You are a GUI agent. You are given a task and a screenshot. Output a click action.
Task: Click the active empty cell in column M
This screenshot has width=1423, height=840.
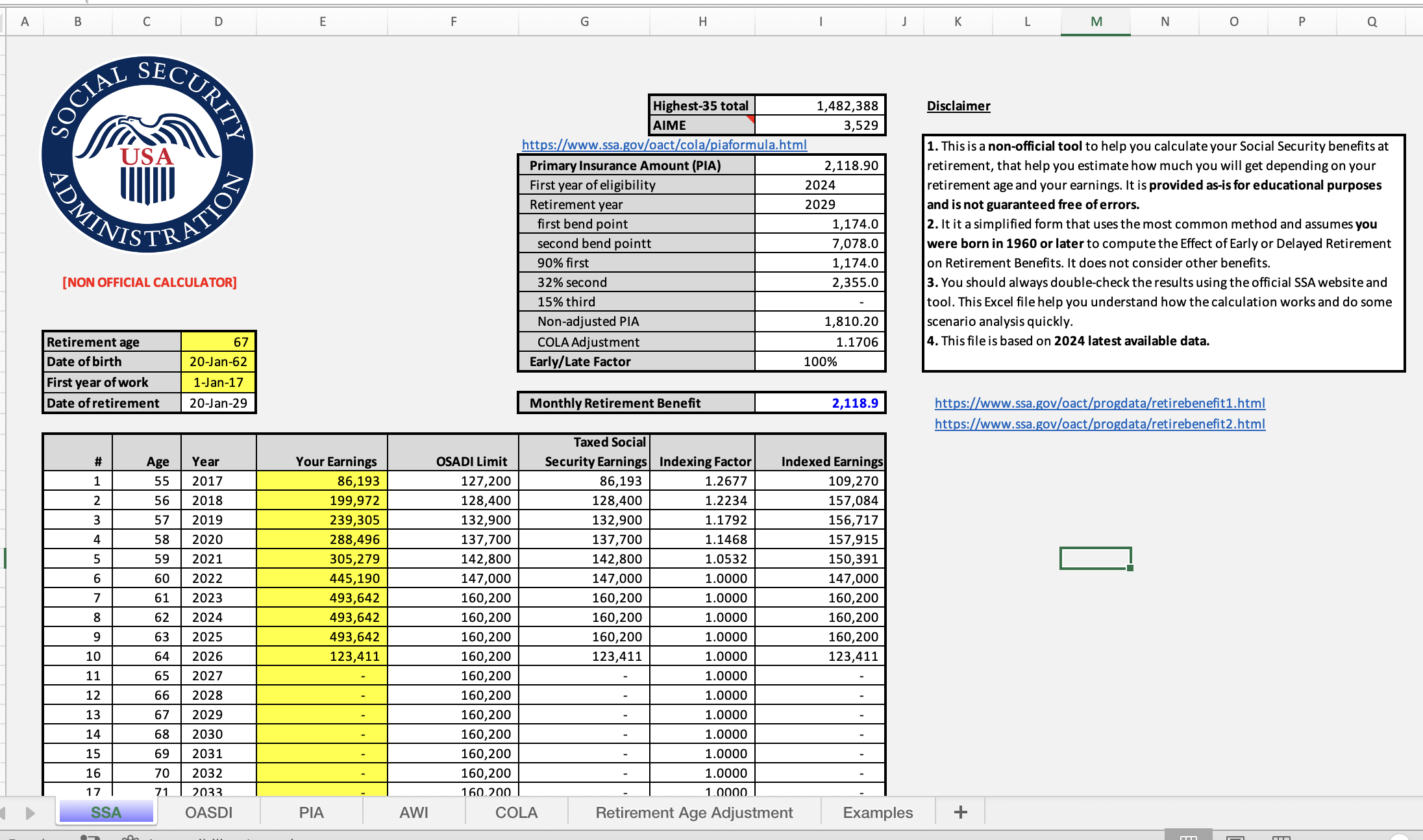pyautogui.click(x=1096, y=558)
